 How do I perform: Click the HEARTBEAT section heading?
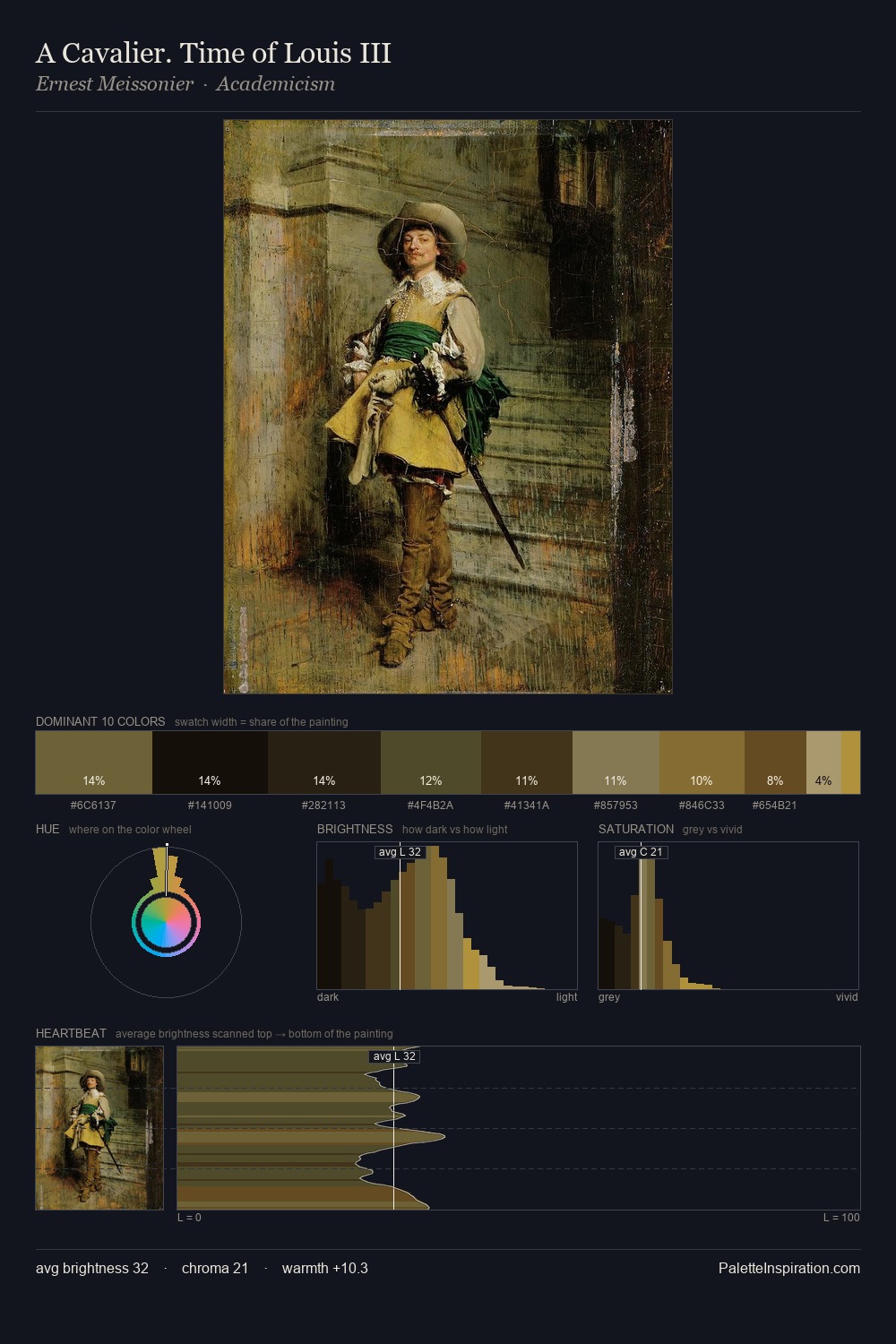(71, 1033)
